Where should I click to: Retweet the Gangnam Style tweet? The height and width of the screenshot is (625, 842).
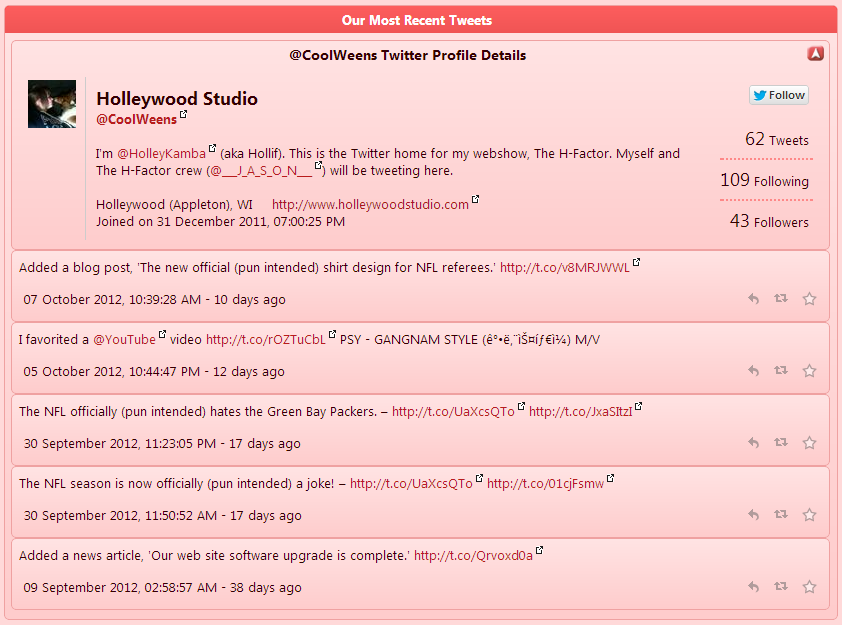point(781,370)
